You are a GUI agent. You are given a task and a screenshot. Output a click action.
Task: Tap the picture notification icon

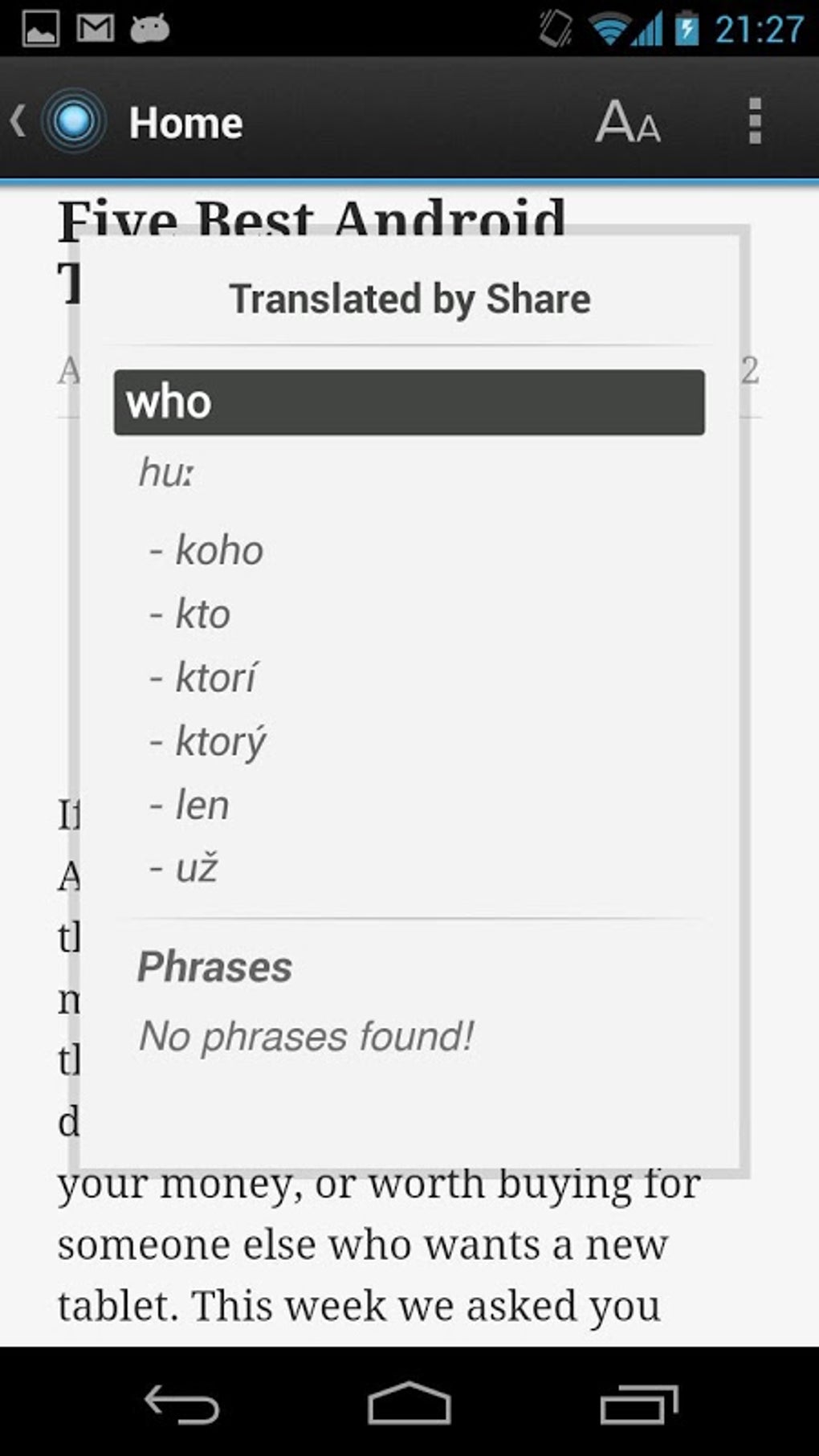click(41, 29)
